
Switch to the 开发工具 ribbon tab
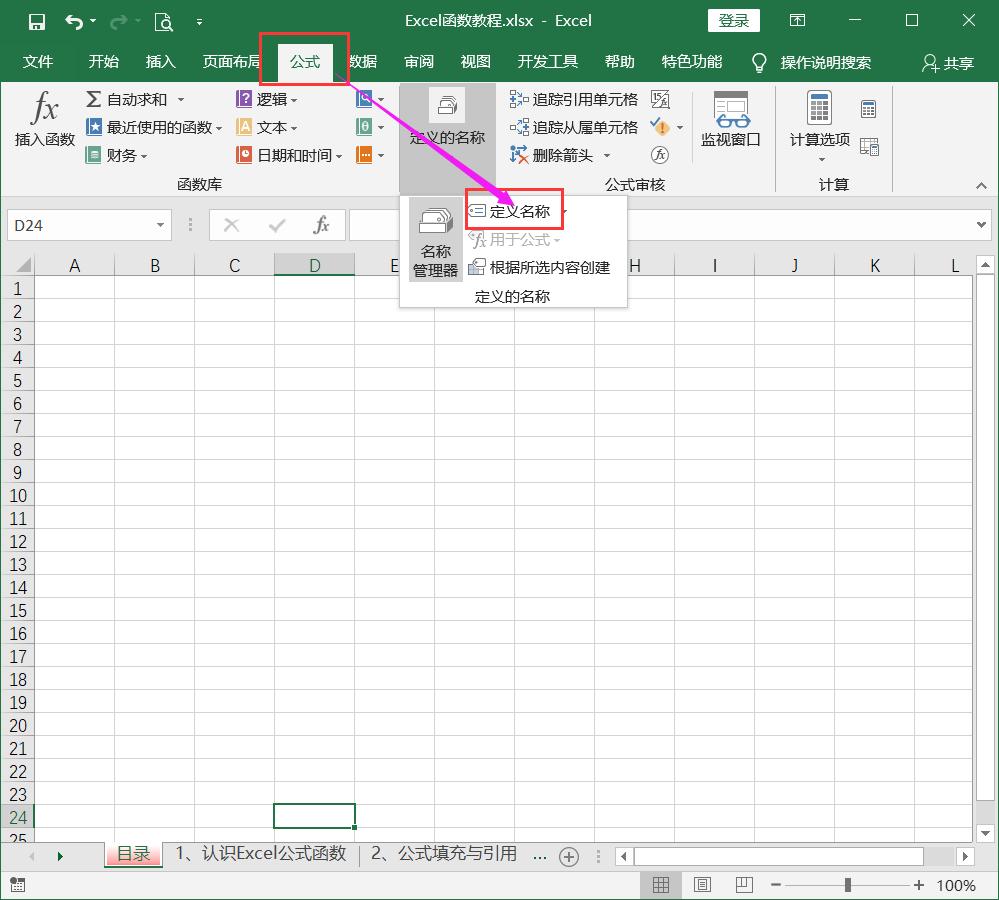547,61
